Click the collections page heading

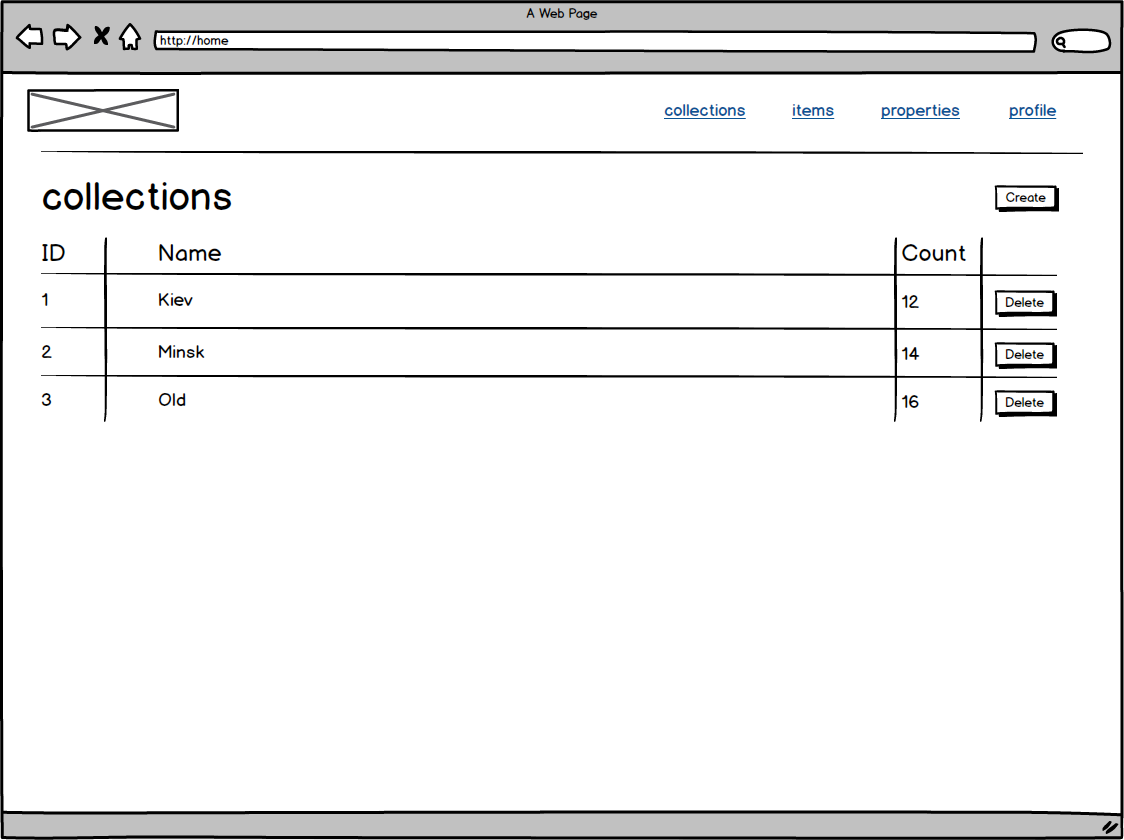click(x=137, y=197)
